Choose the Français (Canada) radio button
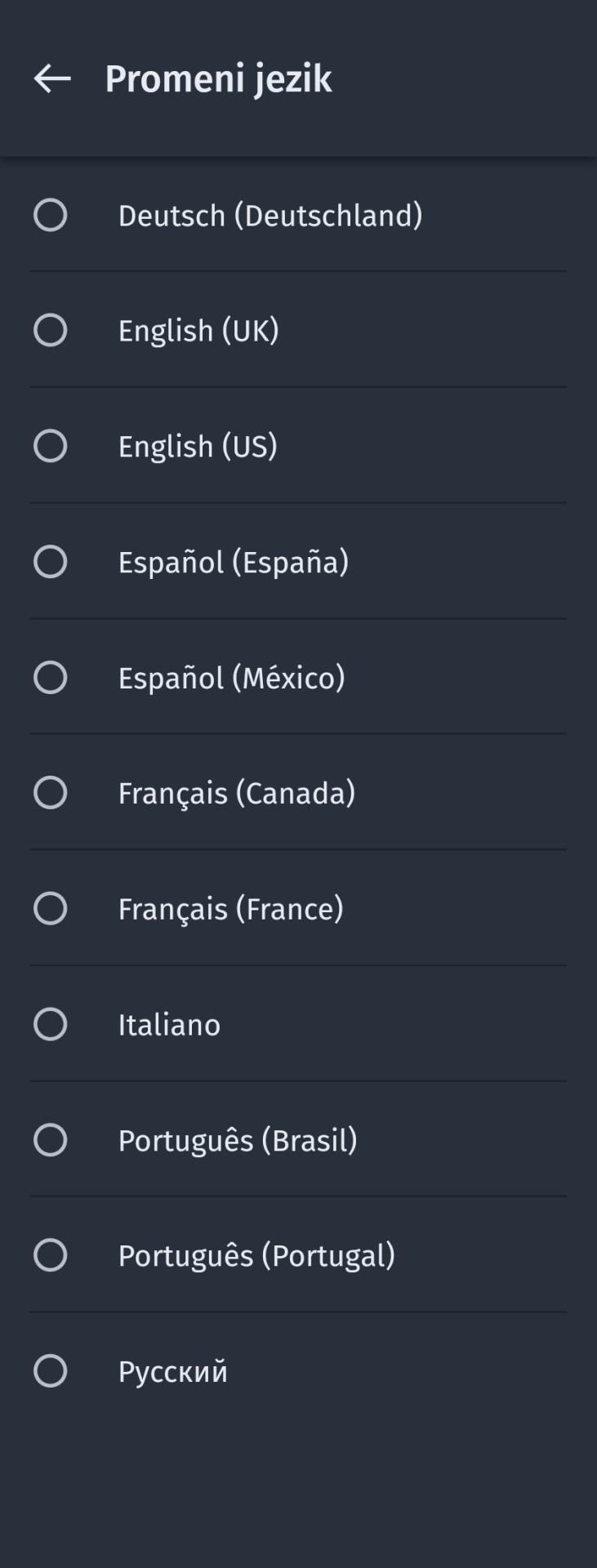The height and width of the screenshot is (1568, 597). [50, 793]
